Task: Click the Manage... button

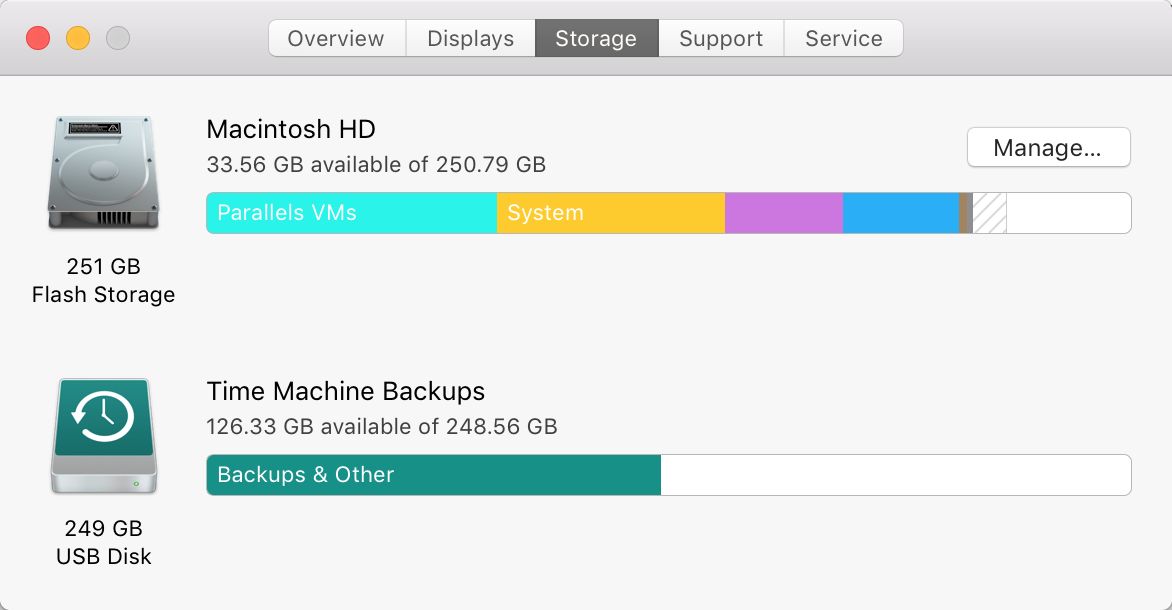Action: click(x=1048, y=147)
